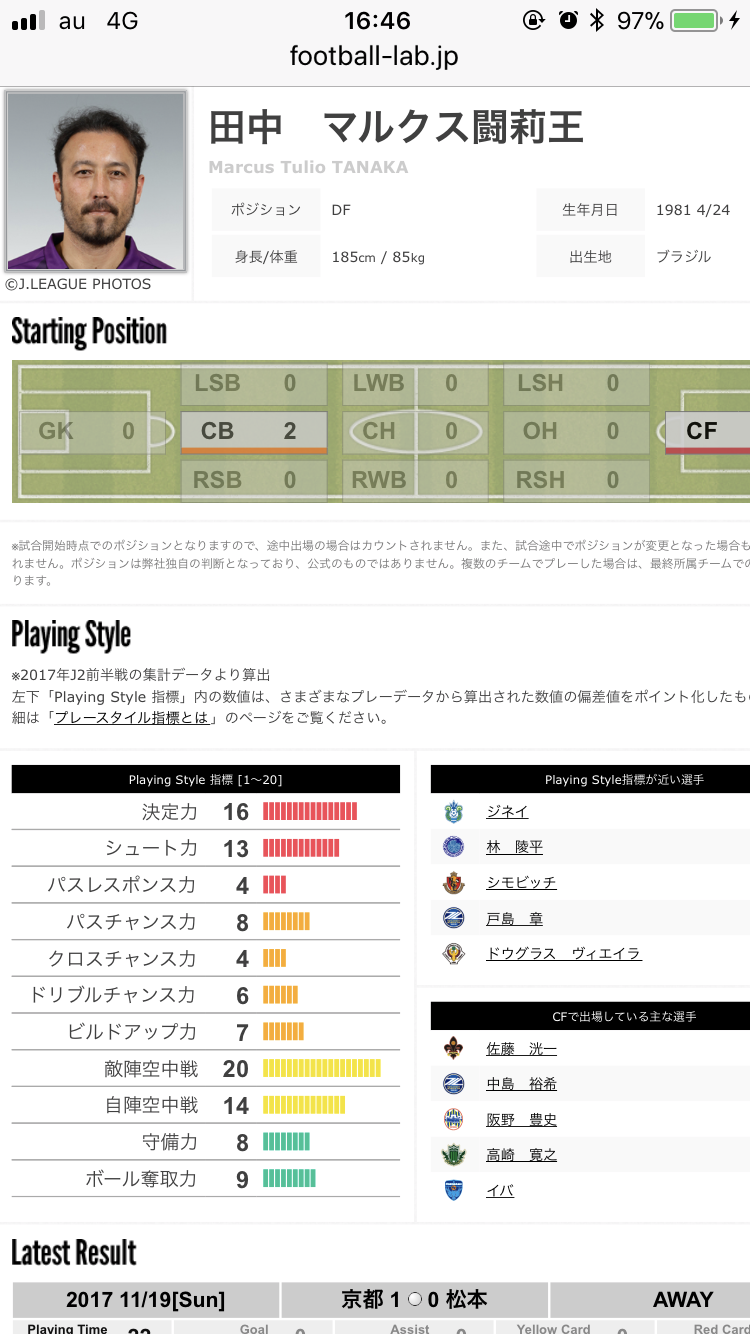
Task: Tap the club crest beside シモビッチ
Action: click(x=454, y=883)
